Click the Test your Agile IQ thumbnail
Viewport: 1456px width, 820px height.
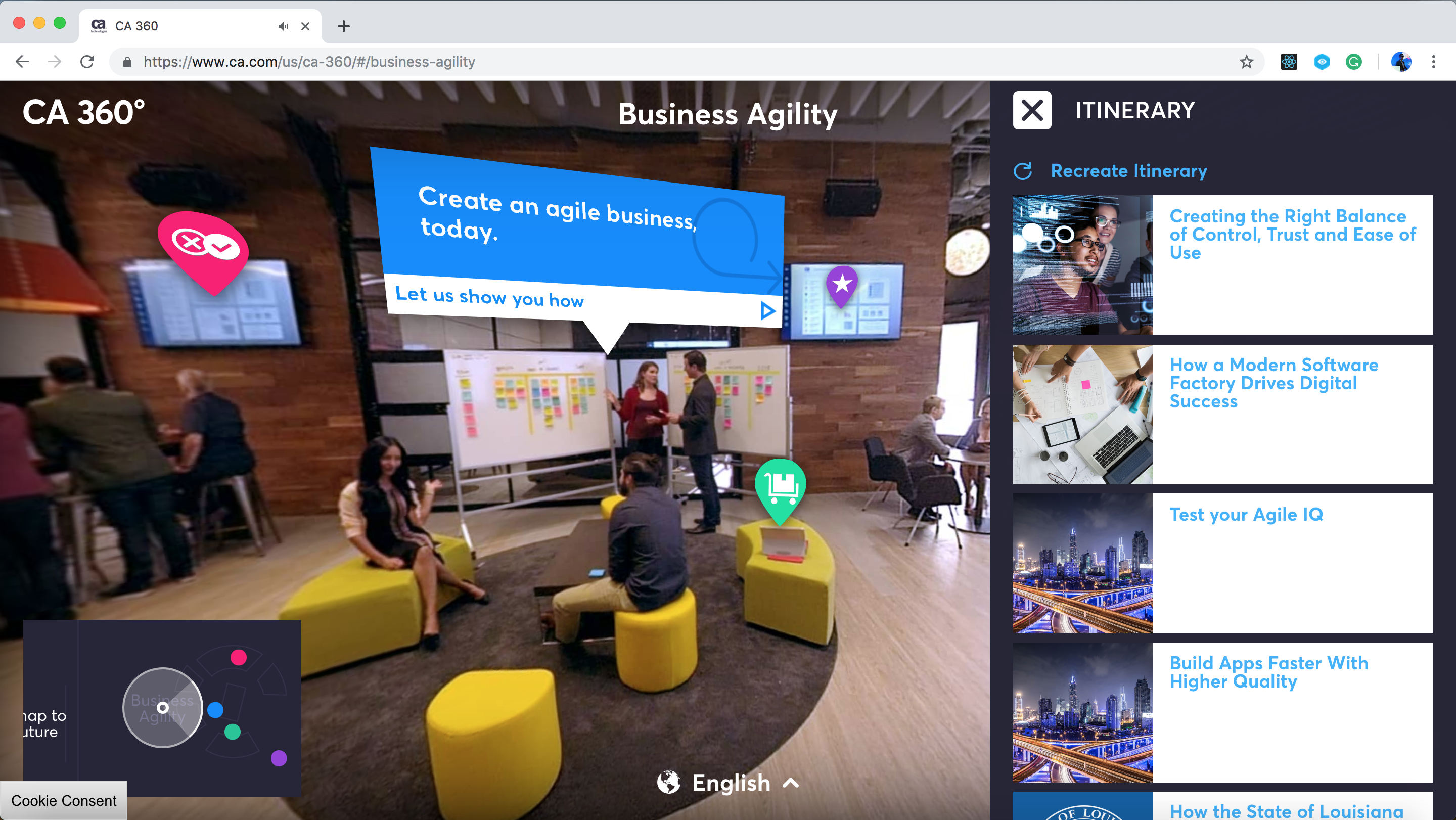pos(1082,563)
